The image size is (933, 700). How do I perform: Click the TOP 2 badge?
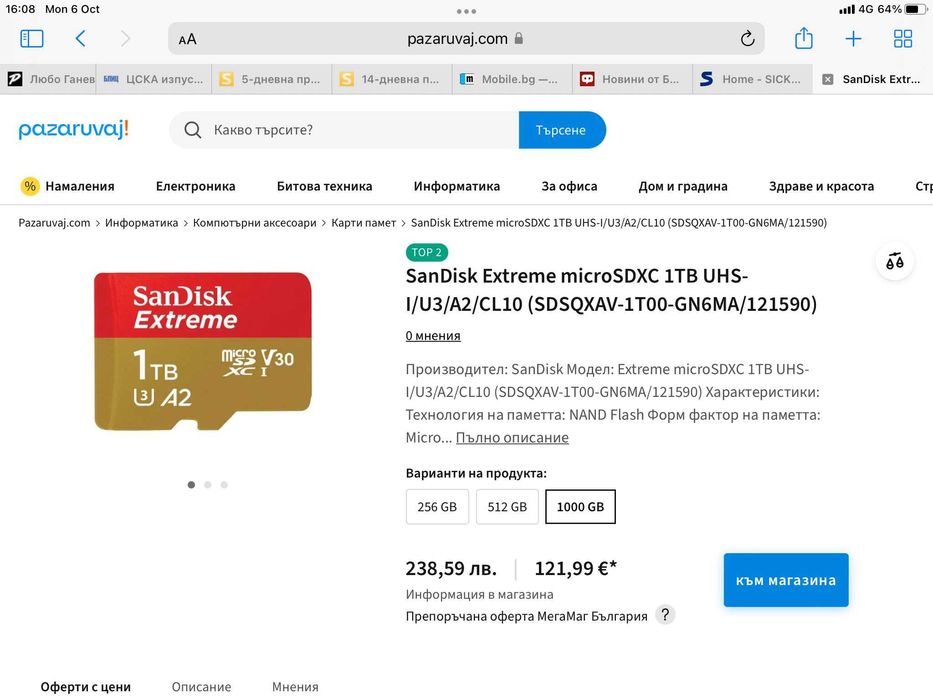pos(427,252)
